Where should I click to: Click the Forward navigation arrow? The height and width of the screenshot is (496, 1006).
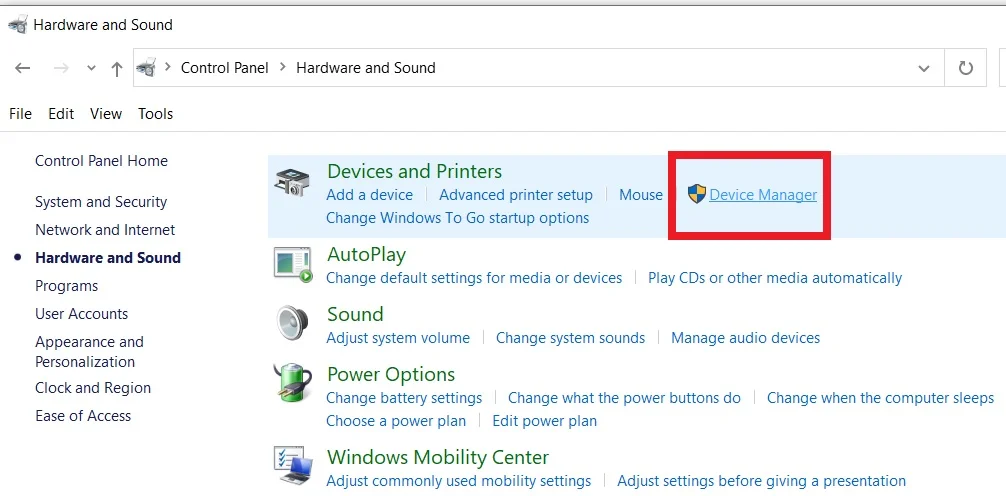[x=61, y=68]
